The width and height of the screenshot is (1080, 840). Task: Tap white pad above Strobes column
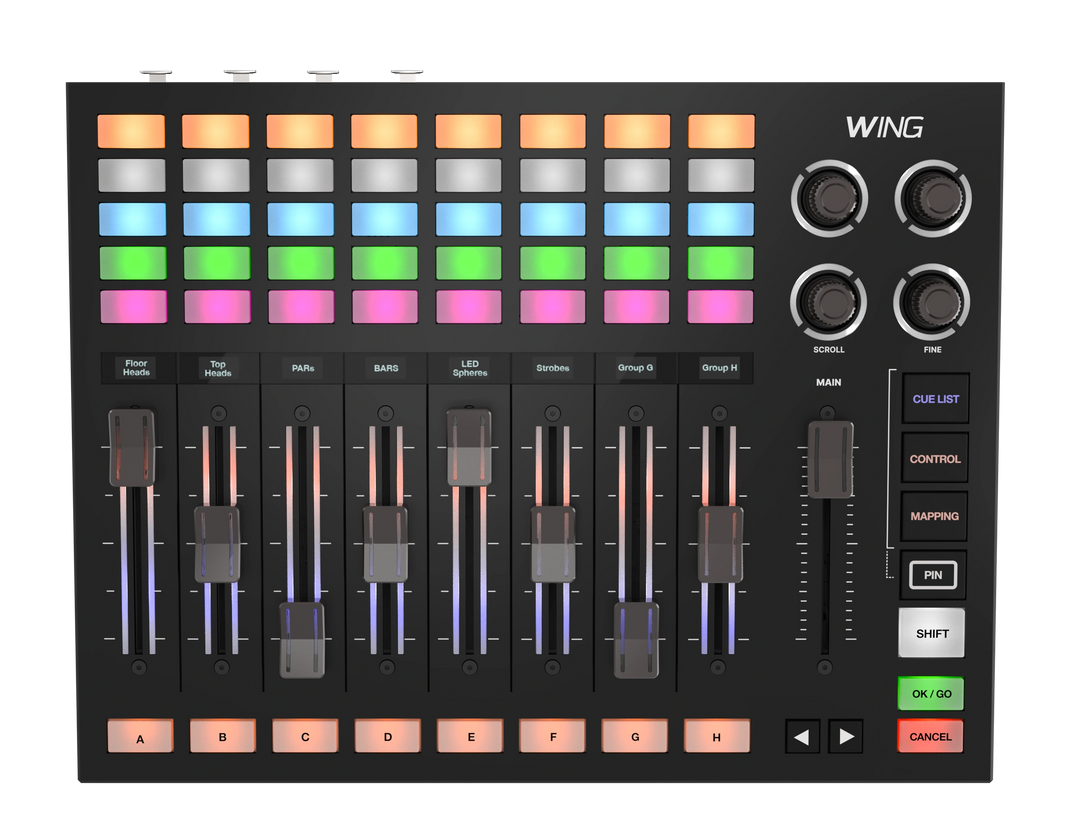tap(552, 176)
